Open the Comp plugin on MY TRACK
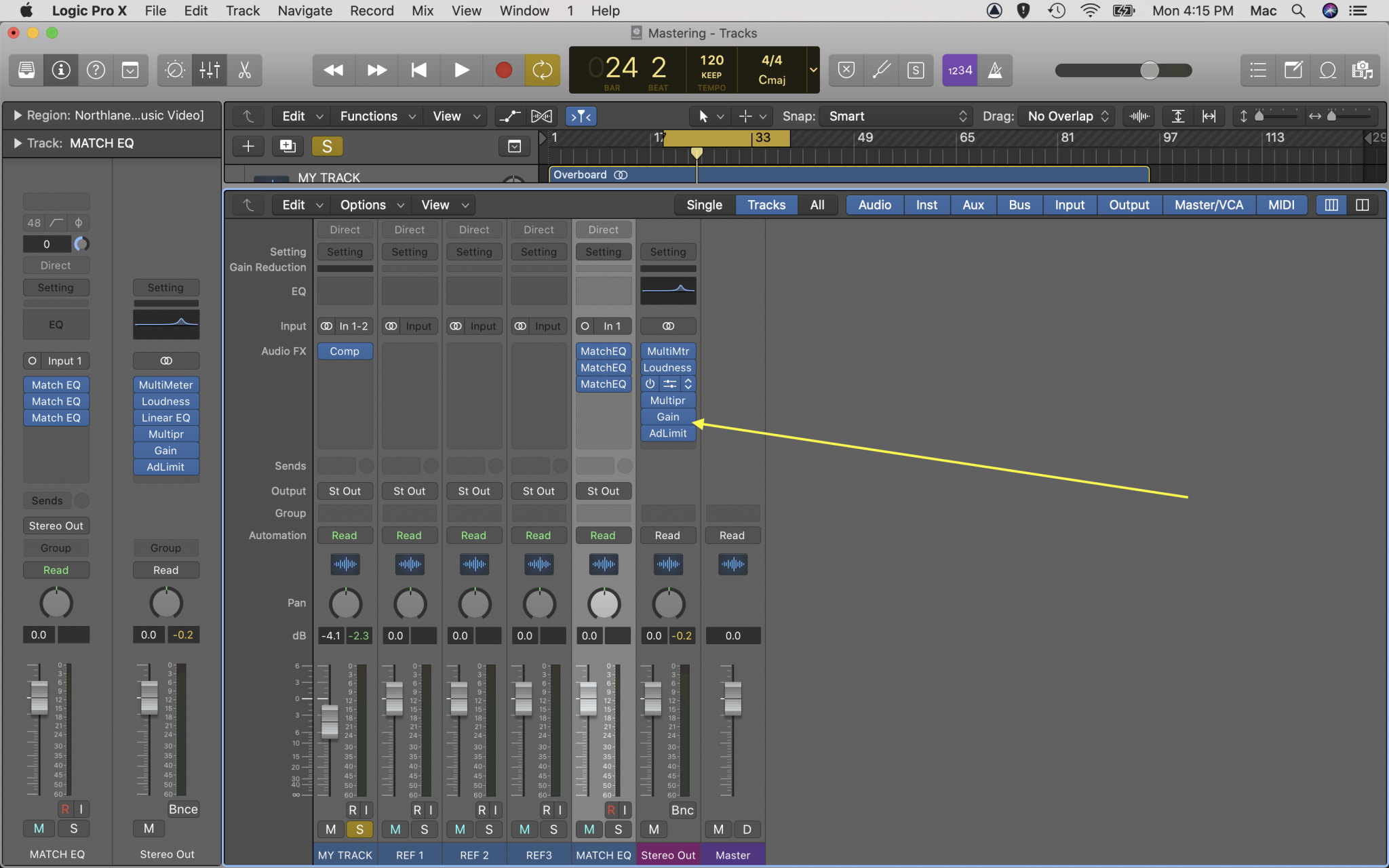This screenshot has height=868, width=1389. point(345,351)
